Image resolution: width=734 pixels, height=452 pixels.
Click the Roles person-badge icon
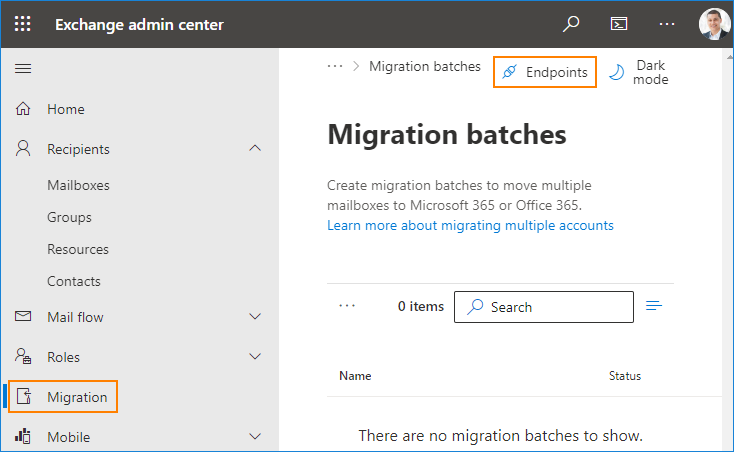point(23,356)
